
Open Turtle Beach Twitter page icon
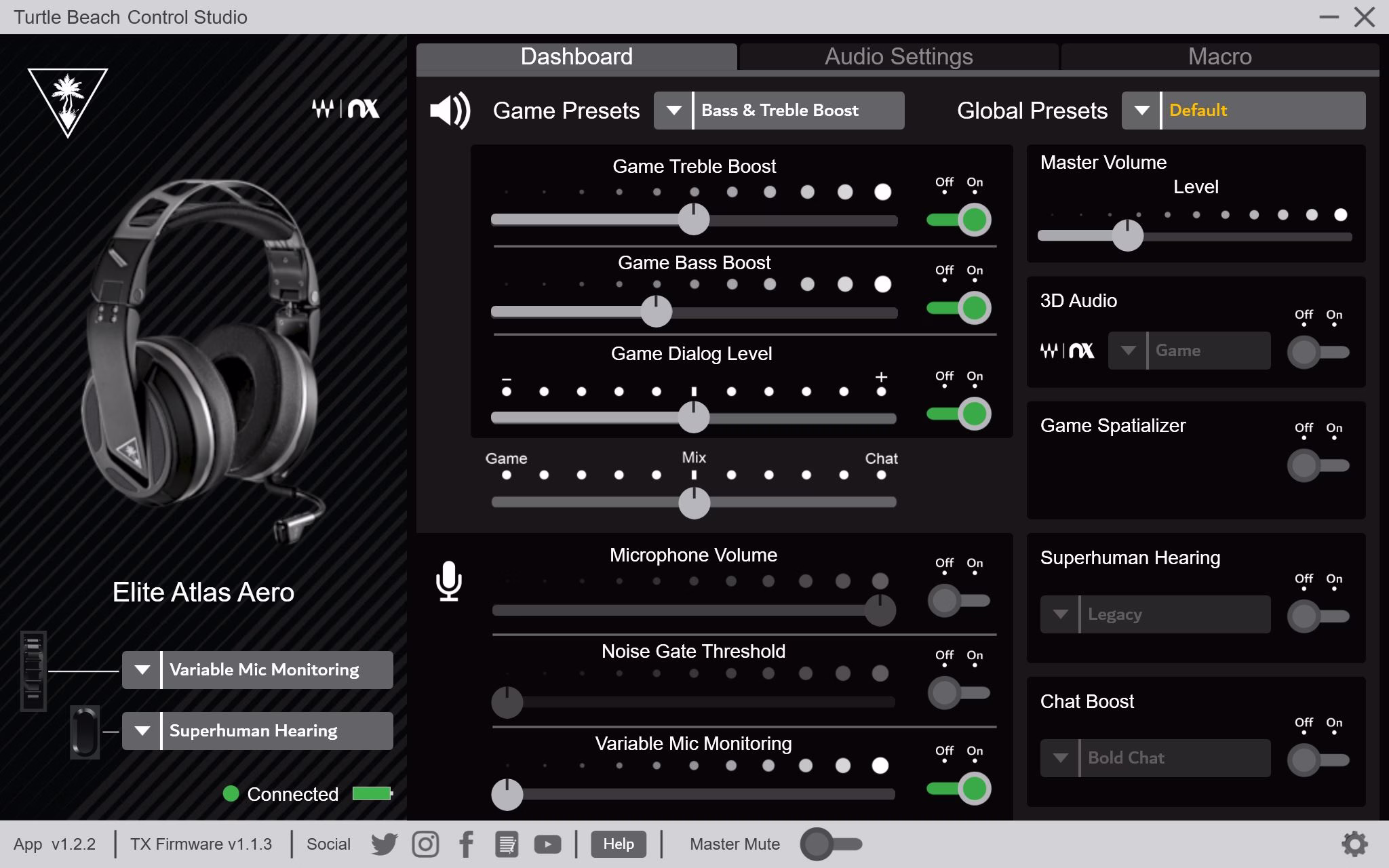[x=385, y=844]
